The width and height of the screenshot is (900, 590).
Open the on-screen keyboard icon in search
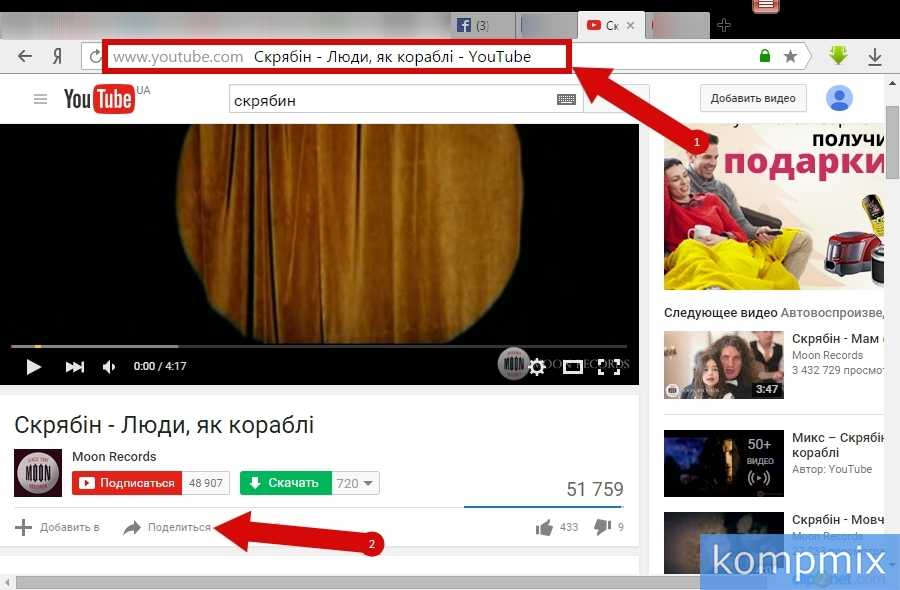coord(567,100)
